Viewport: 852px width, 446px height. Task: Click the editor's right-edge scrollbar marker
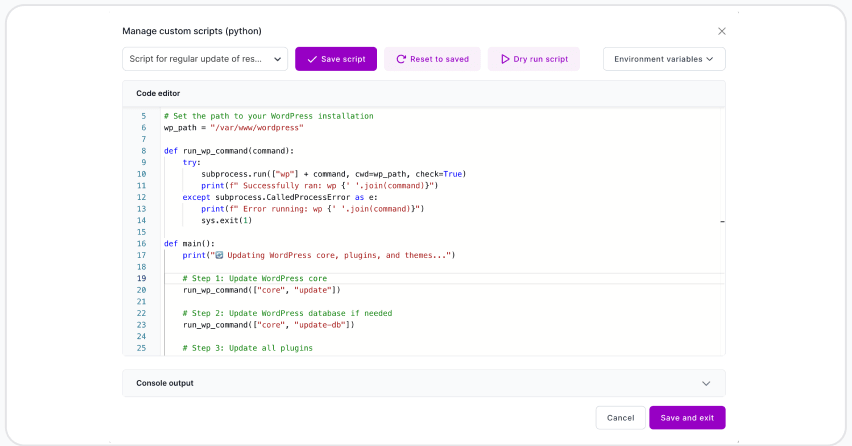point(722,226)
